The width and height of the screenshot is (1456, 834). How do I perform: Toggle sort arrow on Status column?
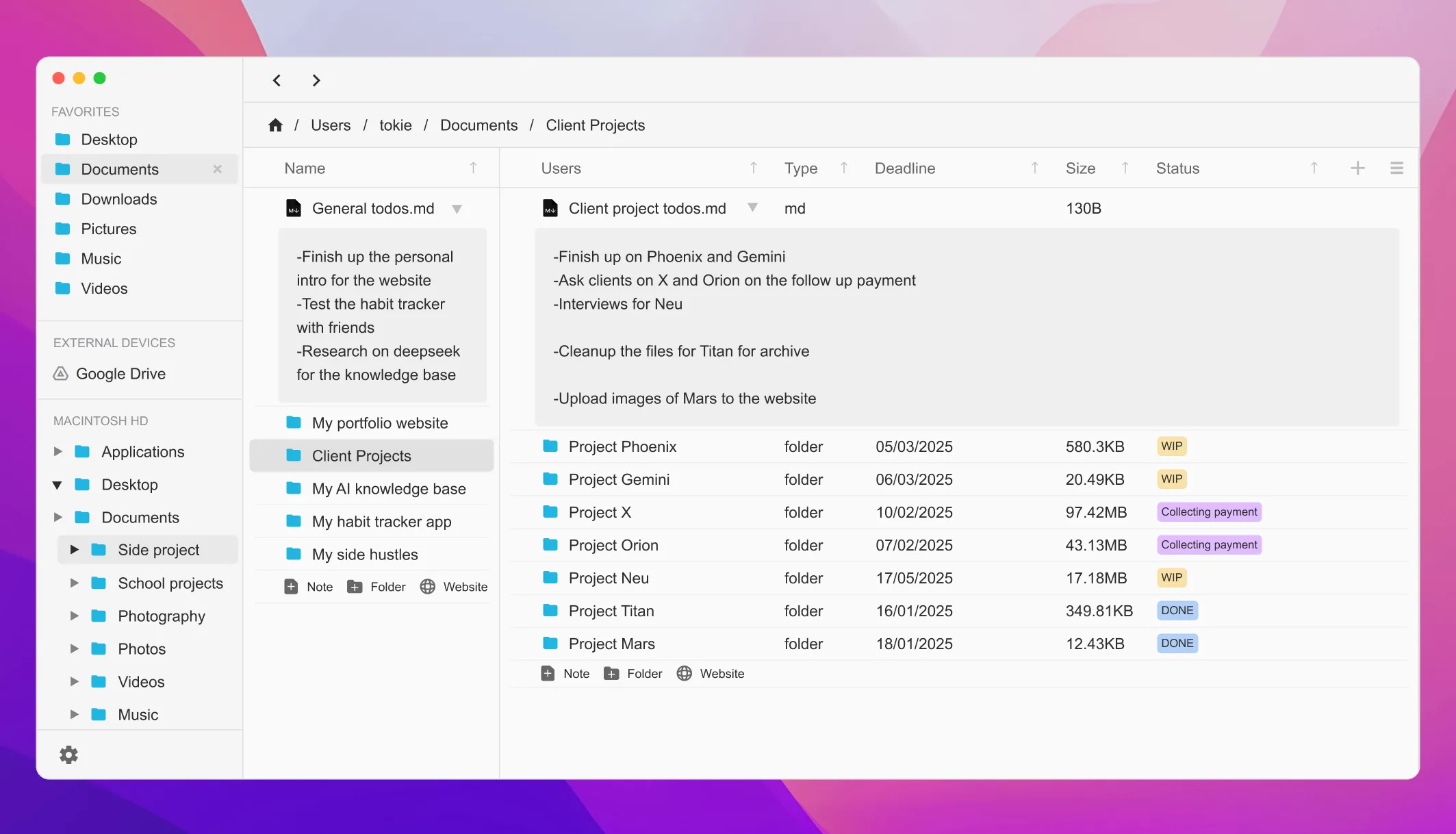1314,168
